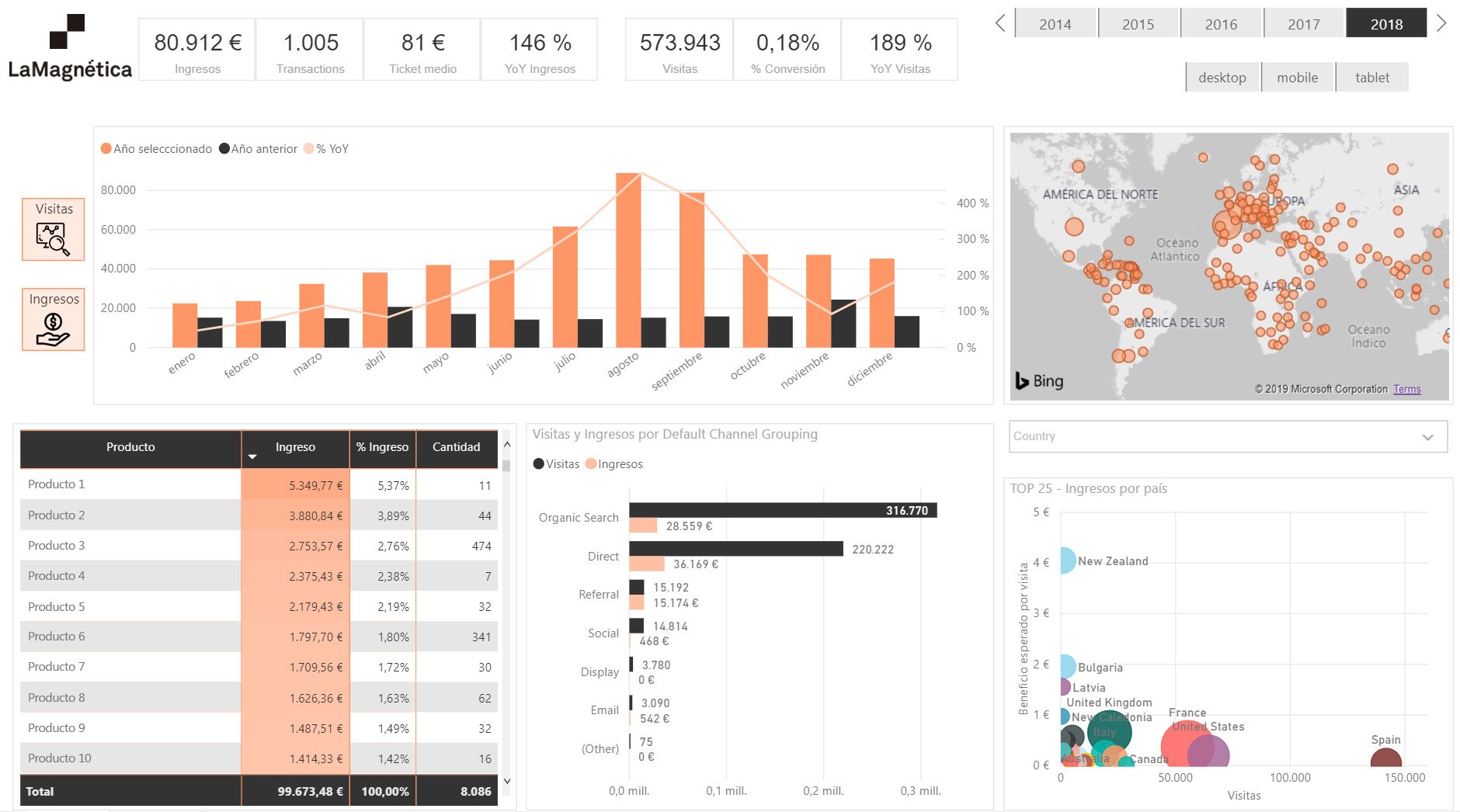
Task: Click Ingresos legend dot in channel chart
Action: pyautogui.click(x=591, y=464)
